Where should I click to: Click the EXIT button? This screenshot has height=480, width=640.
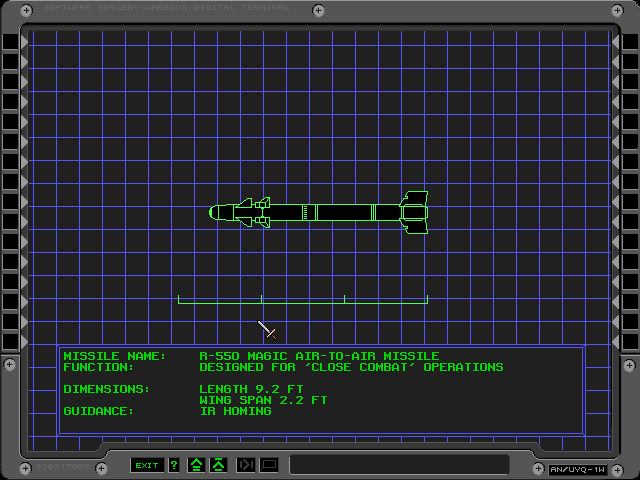[x=147, y=465]
